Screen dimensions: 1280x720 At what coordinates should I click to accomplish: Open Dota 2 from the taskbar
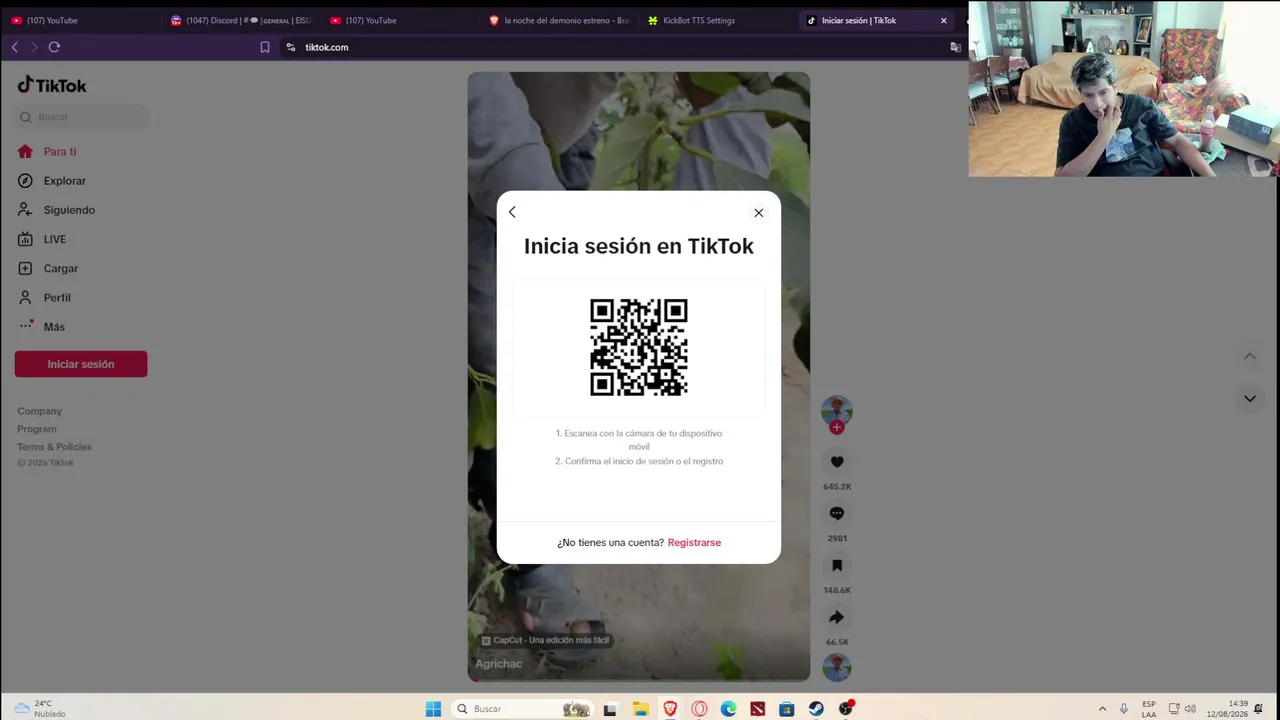(x=758, y=709)
